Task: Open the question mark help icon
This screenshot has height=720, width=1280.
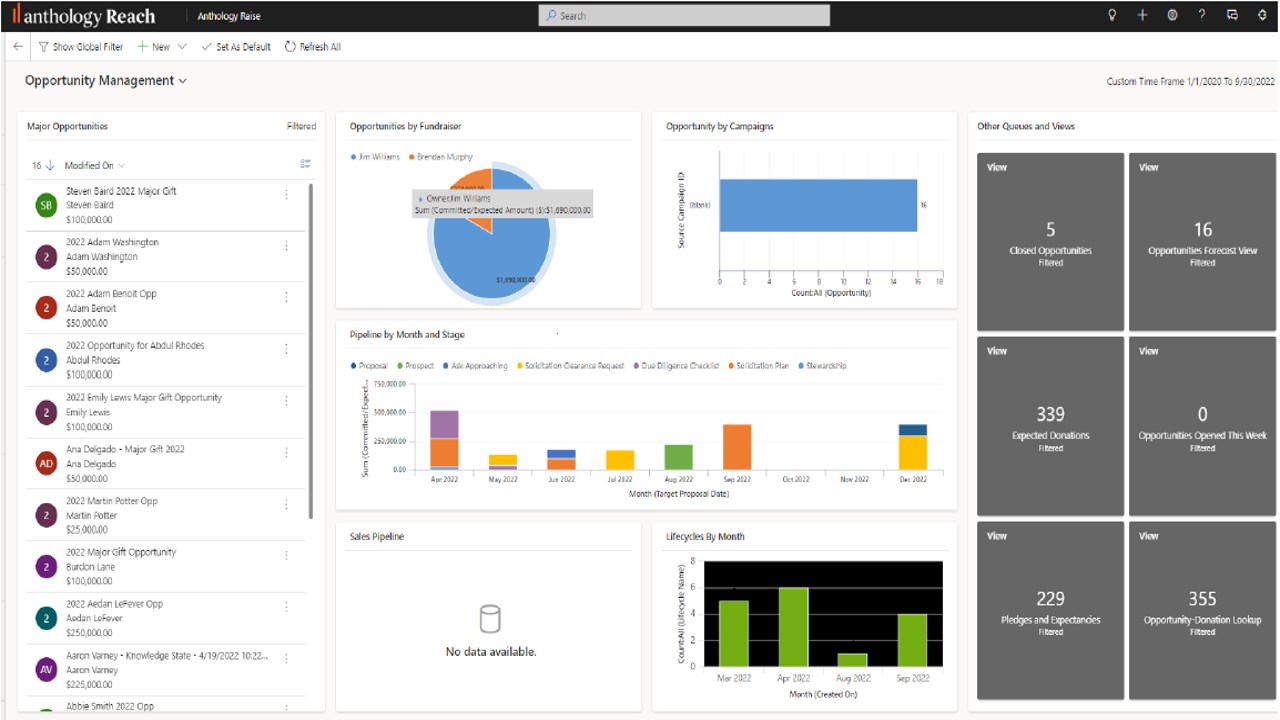Action: click(1202, 15)
